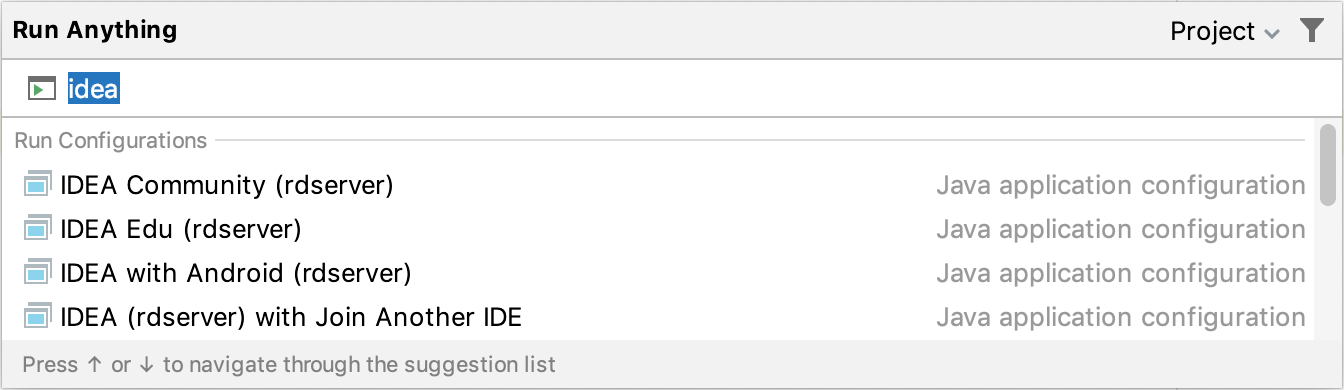
Task: Select IDEA Community (rdserver) configuration
Action: [664, 185]
